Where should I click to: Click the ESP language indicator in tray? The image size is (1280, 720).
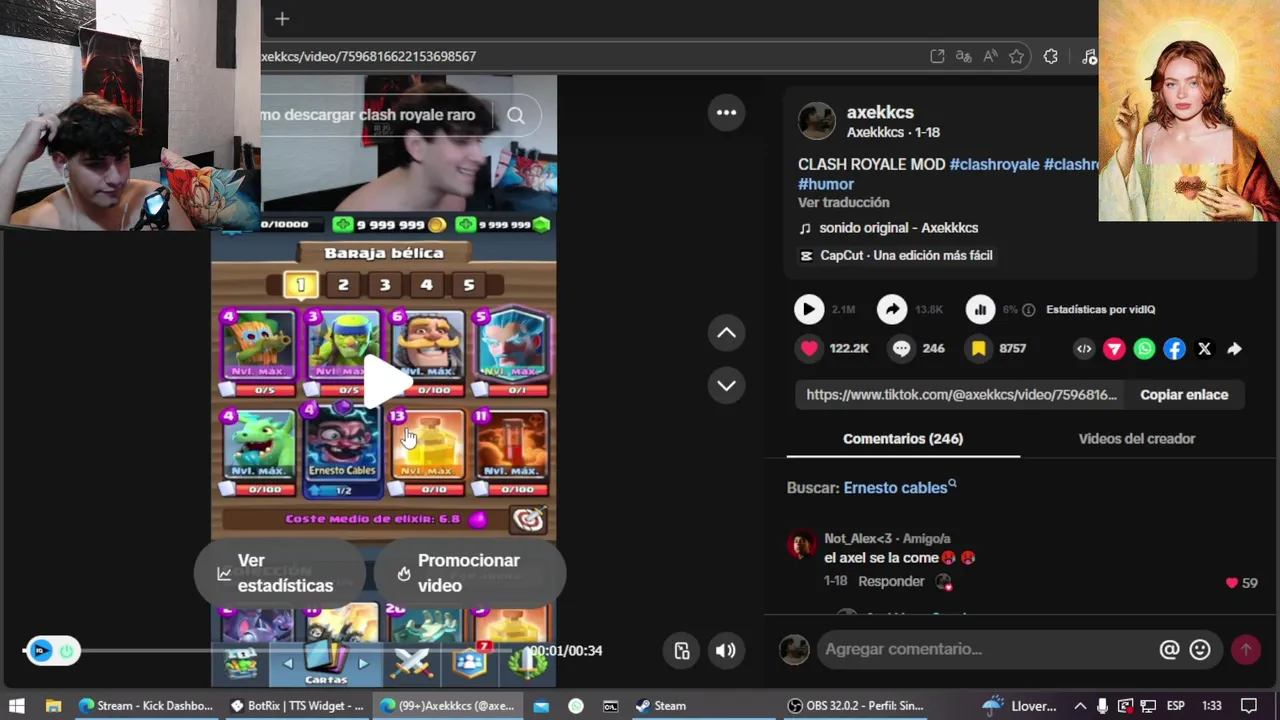pos(1176,706)
